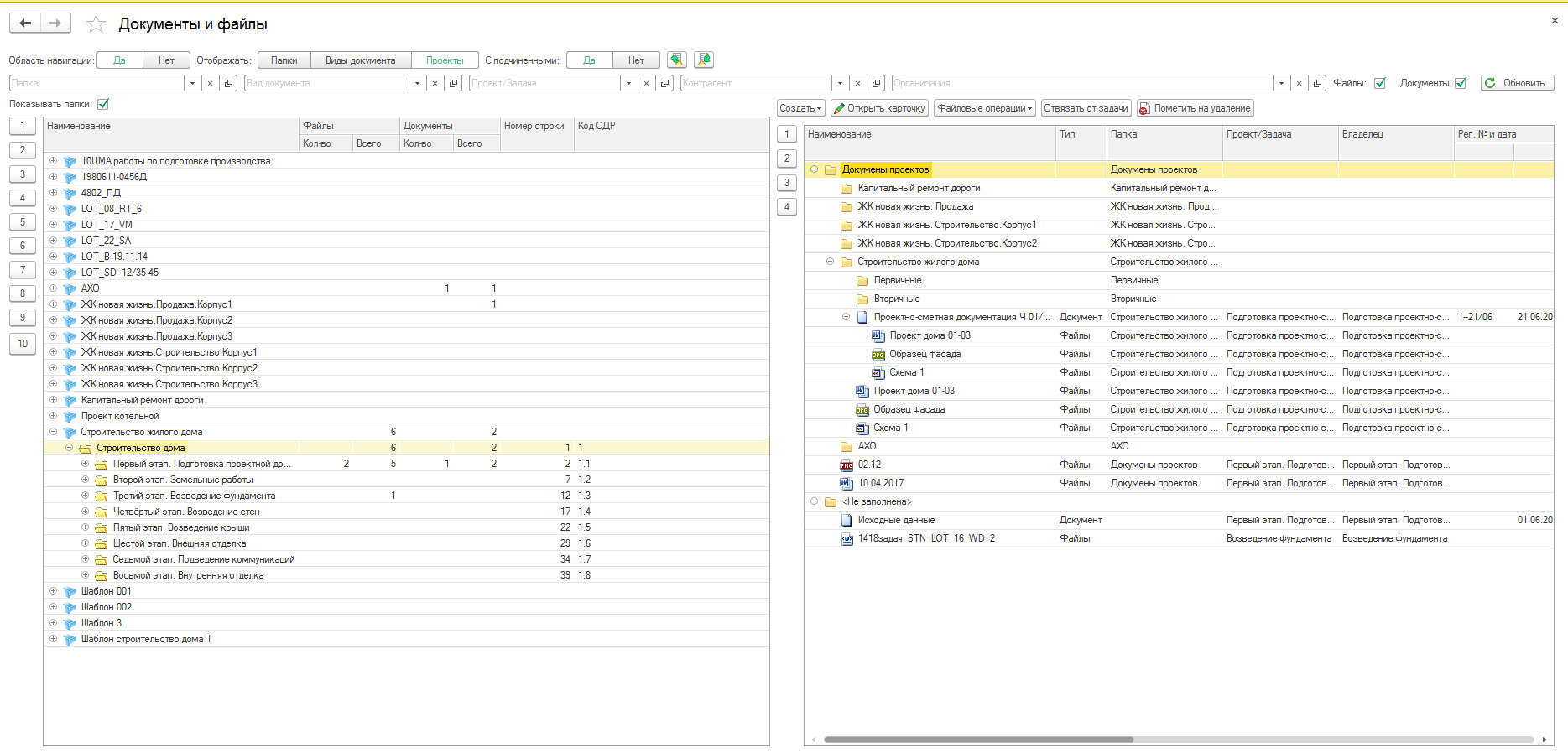
Task: Open selection form for Вид документа field
Action: click(453, 83)
